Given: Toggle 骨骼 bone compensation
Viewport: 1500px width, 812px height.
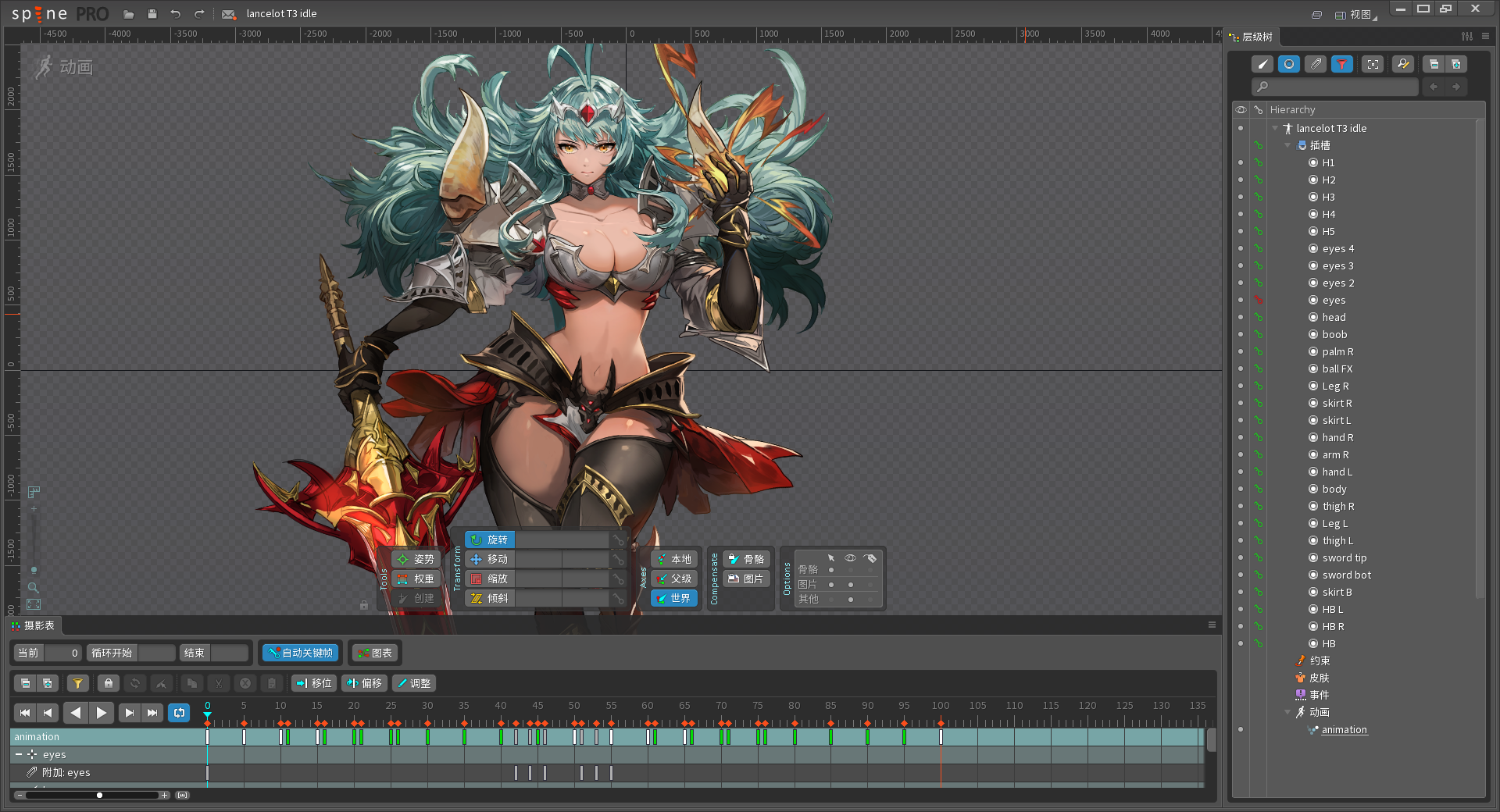Looking at the screenshot, I should point(747,559).
